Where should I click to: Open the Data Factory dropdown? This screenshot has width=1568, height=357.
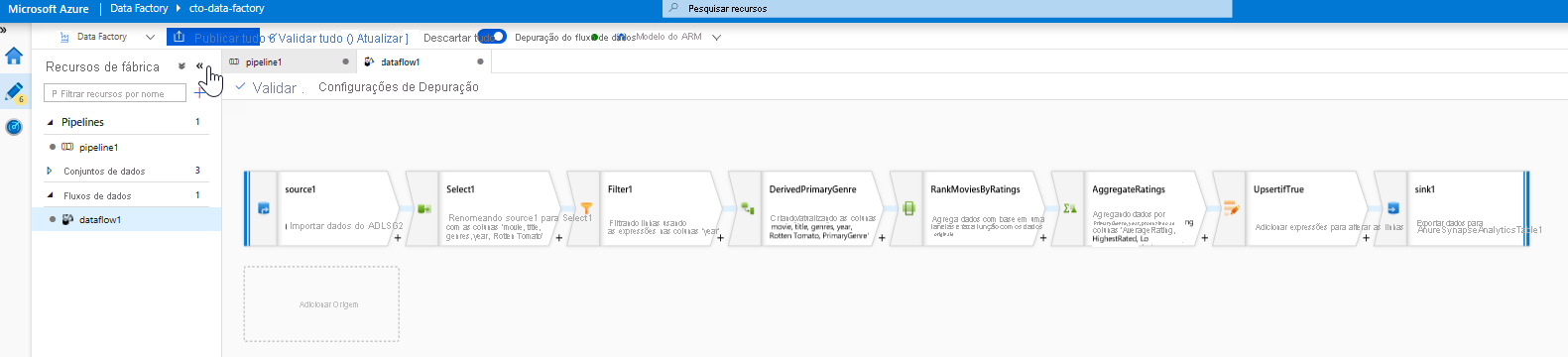[107, 37]
